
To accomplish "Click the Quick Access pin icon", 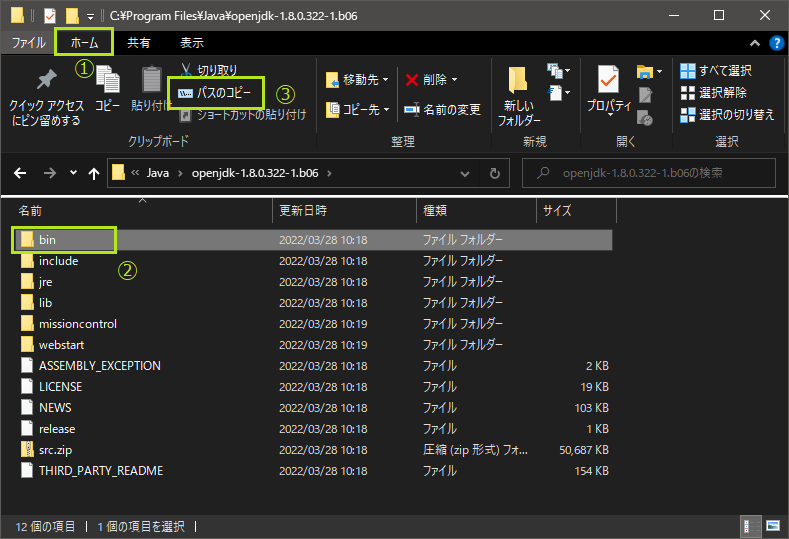I will (46, 80).
